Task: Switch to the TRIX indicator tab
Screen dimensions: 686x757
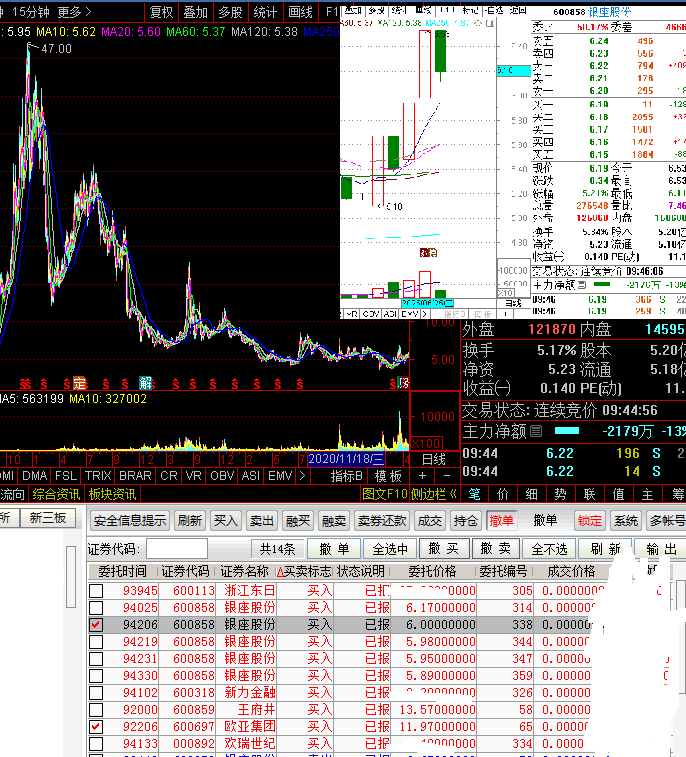Action: click(x=98, y=476)
